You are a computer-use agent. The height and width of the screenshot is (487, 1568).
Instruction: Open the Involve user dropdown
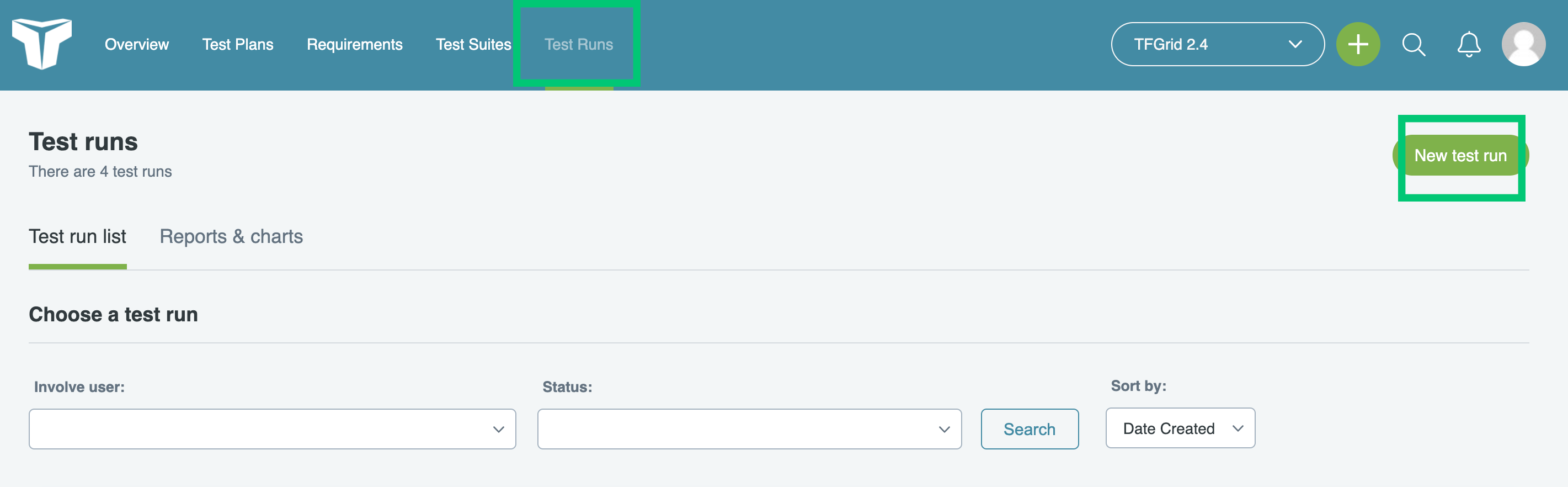tap(272, 429)
